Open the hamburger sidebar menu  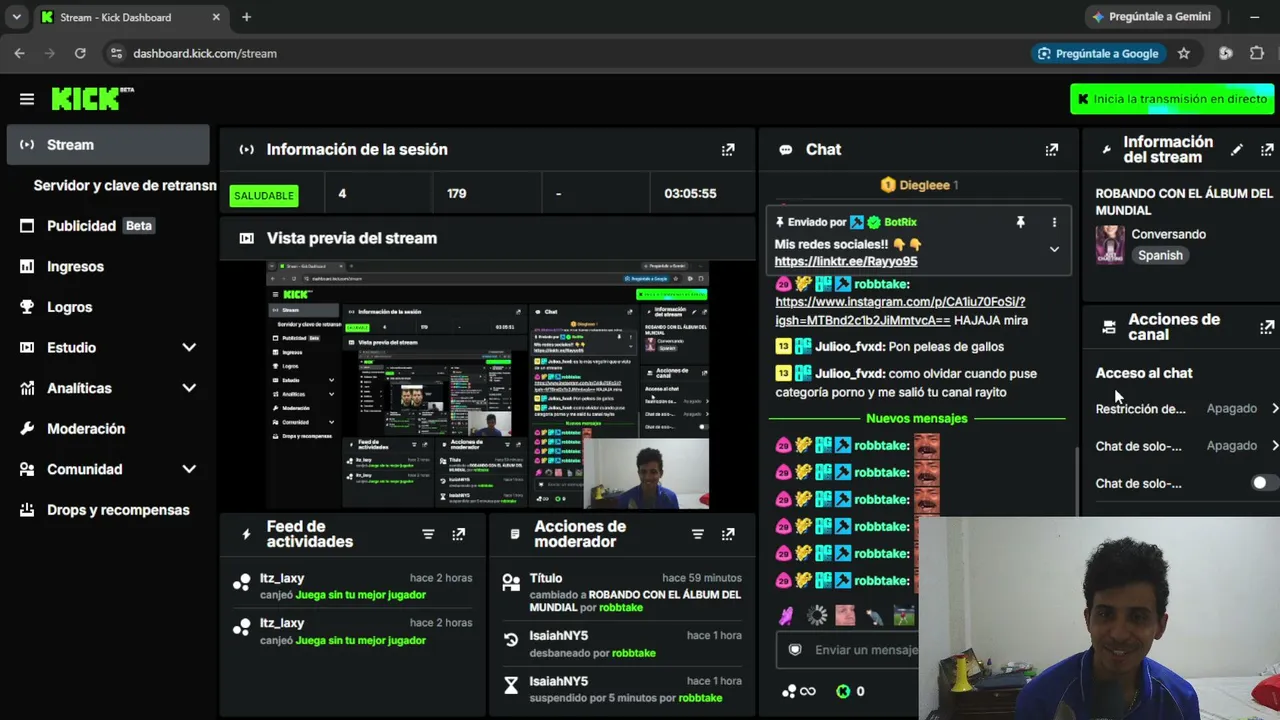pyautogui.click(x=27, y=99)
